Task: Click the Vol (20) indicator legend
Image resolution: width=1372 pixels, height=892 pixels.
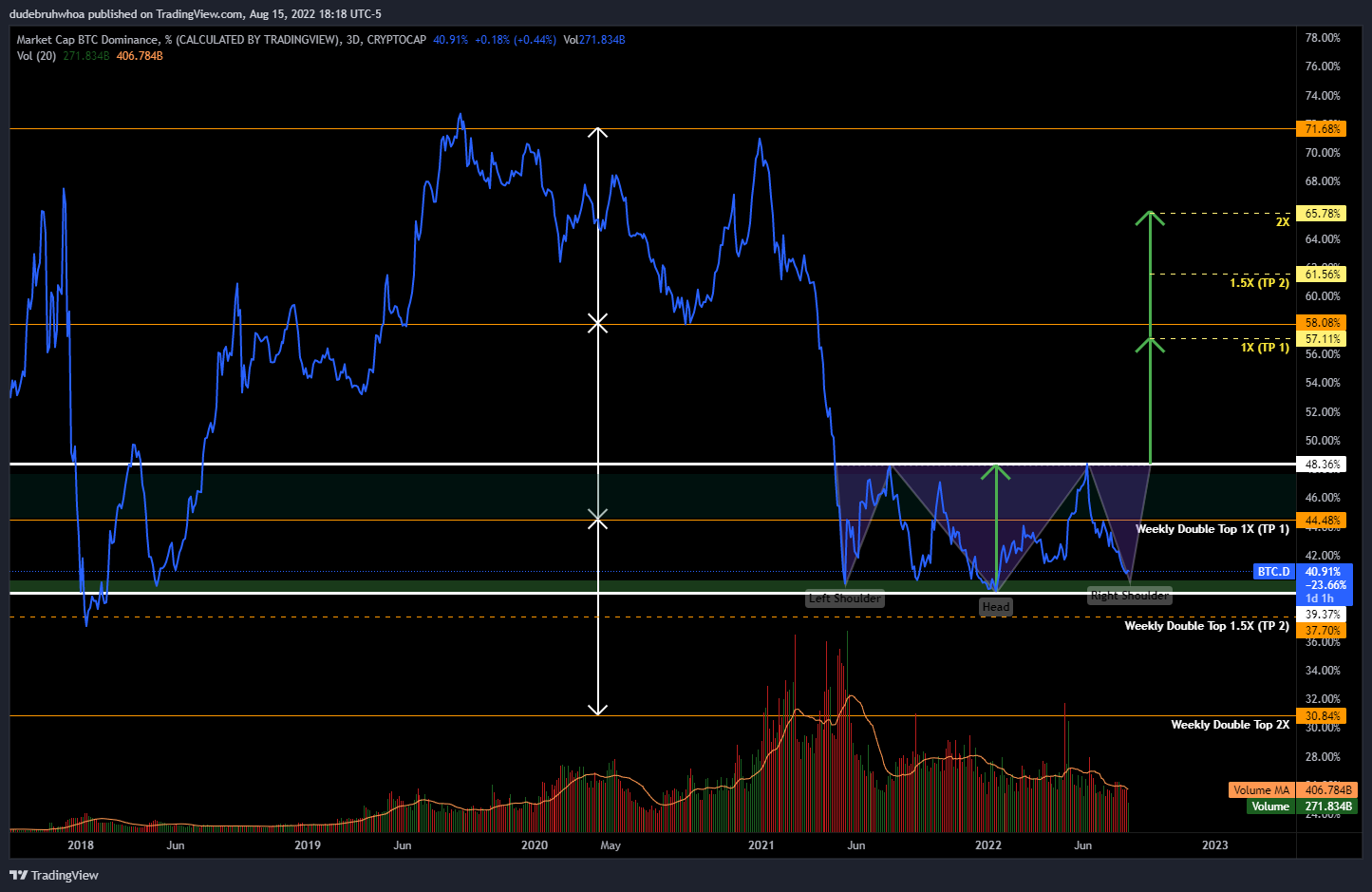Action: click(37, 56)
